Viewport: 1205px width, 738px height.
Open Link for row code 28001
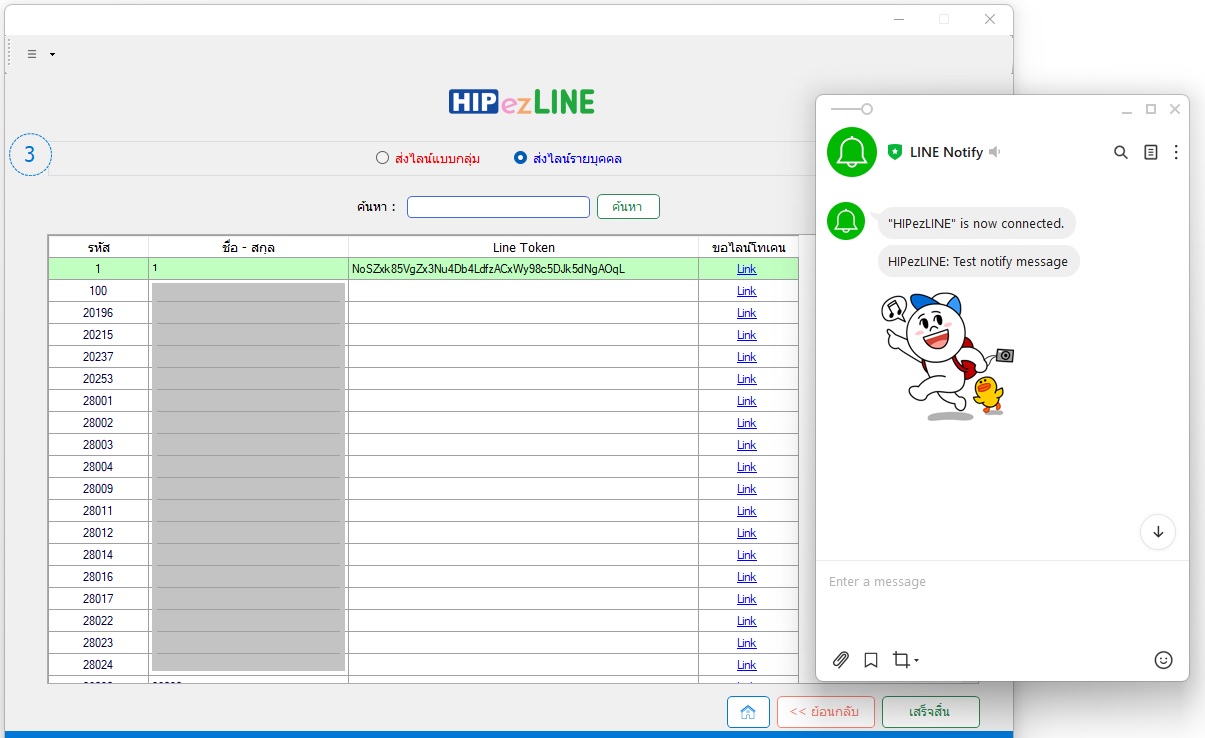point(747,401)
